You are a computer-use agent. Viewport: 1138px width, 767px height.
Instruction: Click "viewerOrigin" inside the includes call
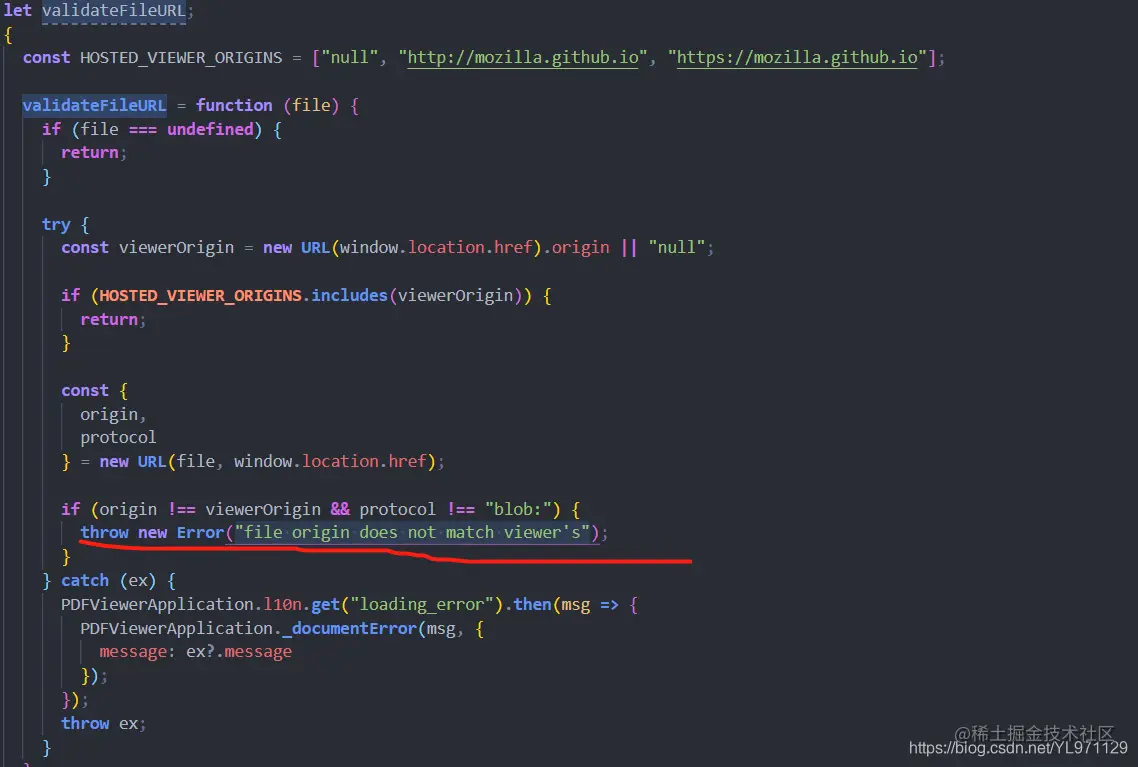tap(455, 295)
